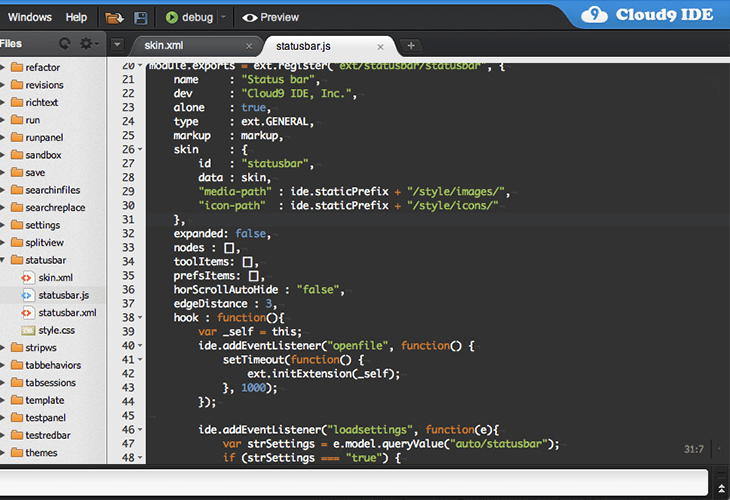Fold the hook function at line 38

[140, 318]
